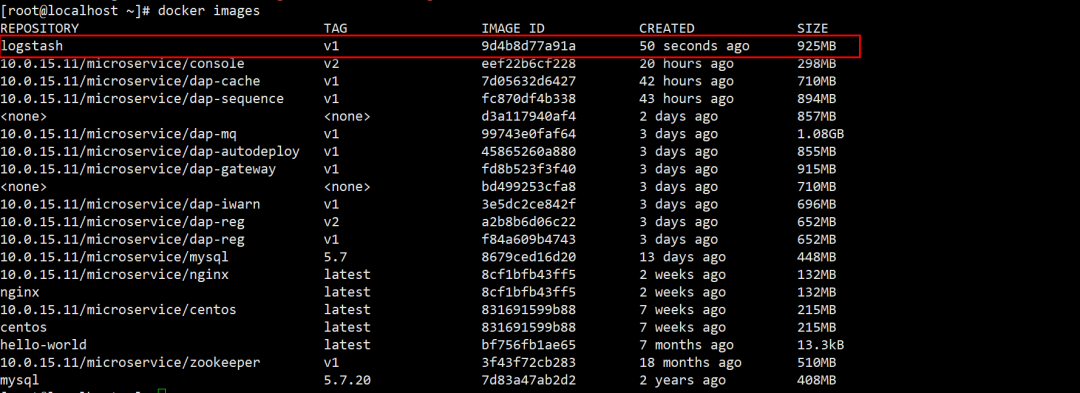The image size is (1080, 393).
Task: Select image ID 3f43f72cb283
Action: (528, 363)
